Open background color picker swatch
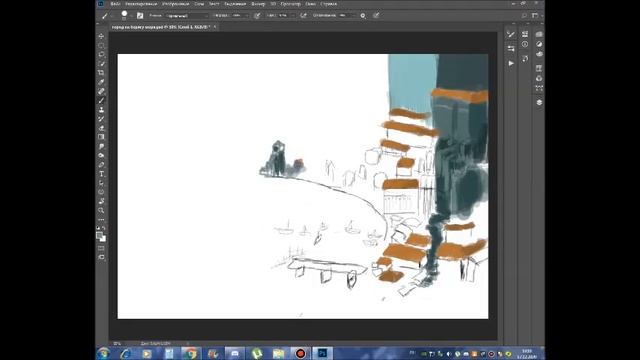This screenshot has width=640, height=360. [x=103, y=239]
